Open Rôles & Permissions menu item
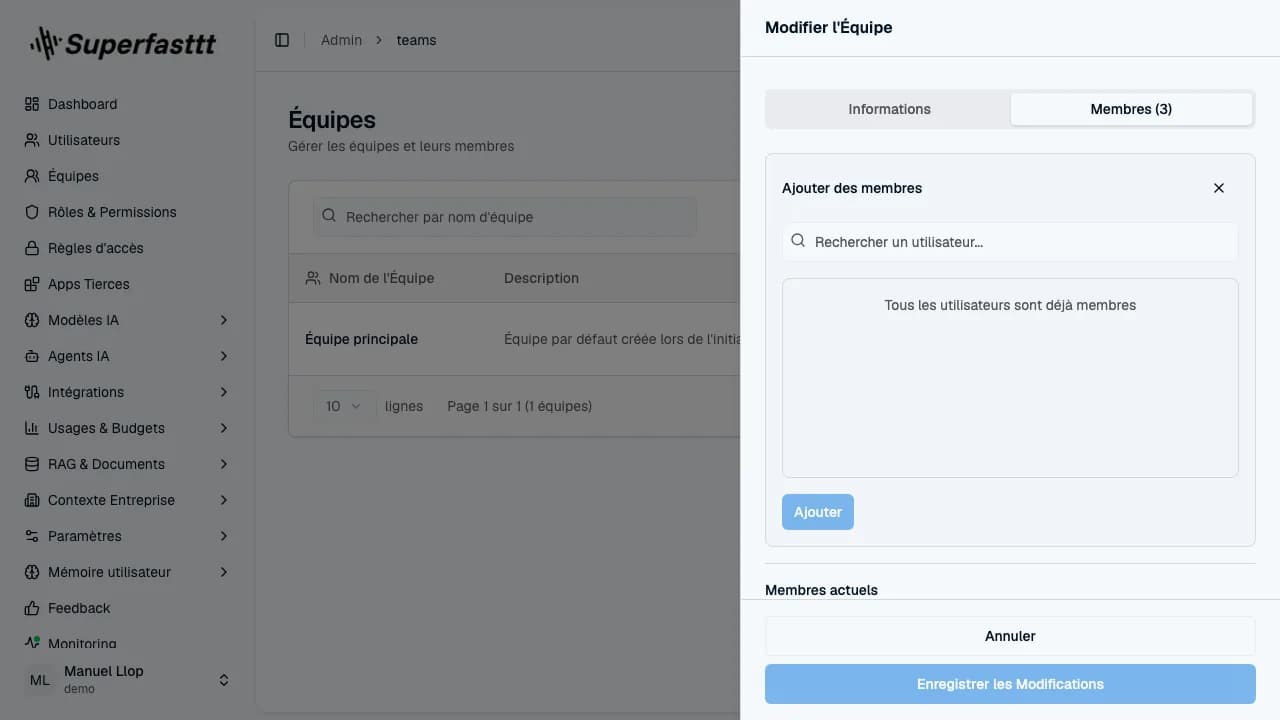The image size is (1280, 720). pyautogui.click(x=128, y=212)
